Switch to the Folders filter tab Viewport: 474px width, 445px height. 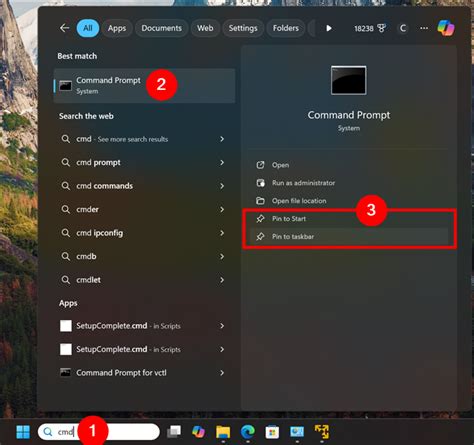click(x=286, y=28)
